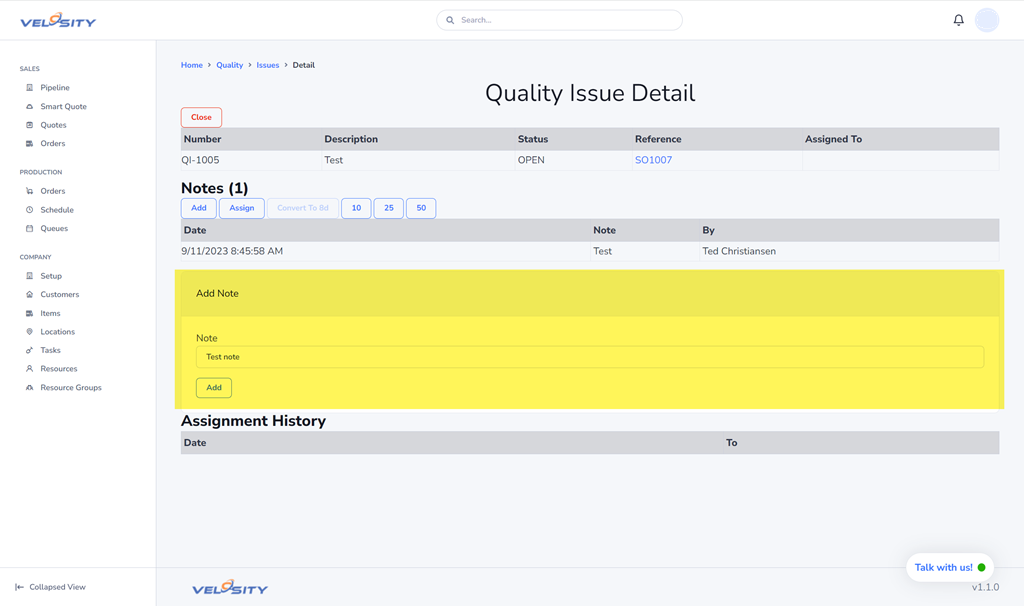Click the Schedule clock icon
Screen dimensions: 1024x606
click(30, 210)
